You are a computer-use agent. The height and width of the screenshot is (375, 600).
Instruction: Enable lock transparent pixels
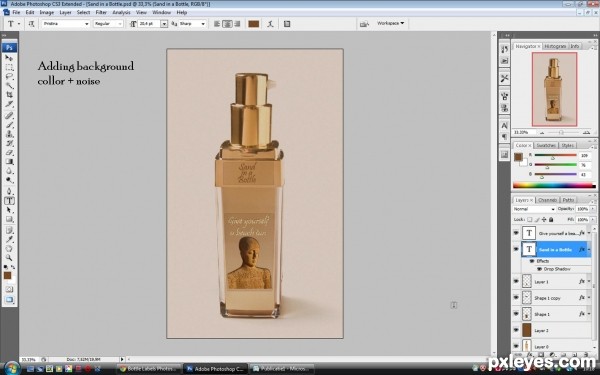[530, 220]
